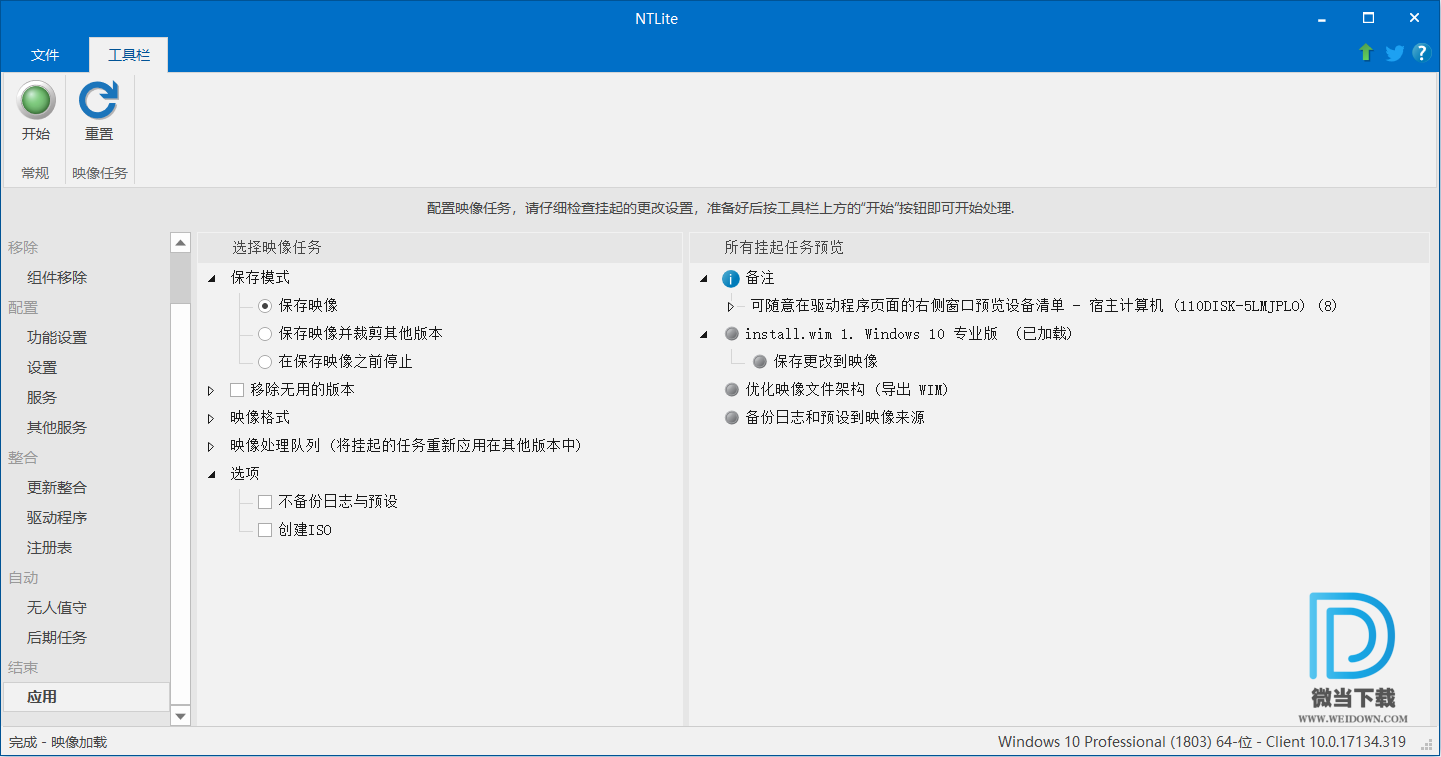Open 更新整合 in the sidebar

[x=57, y=488]
